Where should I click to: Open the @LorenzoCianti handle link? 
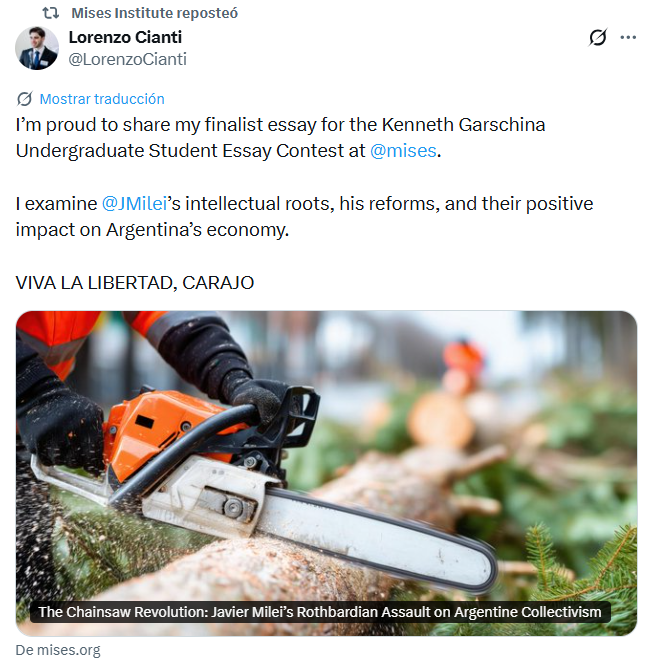click(x=127, y=59)
